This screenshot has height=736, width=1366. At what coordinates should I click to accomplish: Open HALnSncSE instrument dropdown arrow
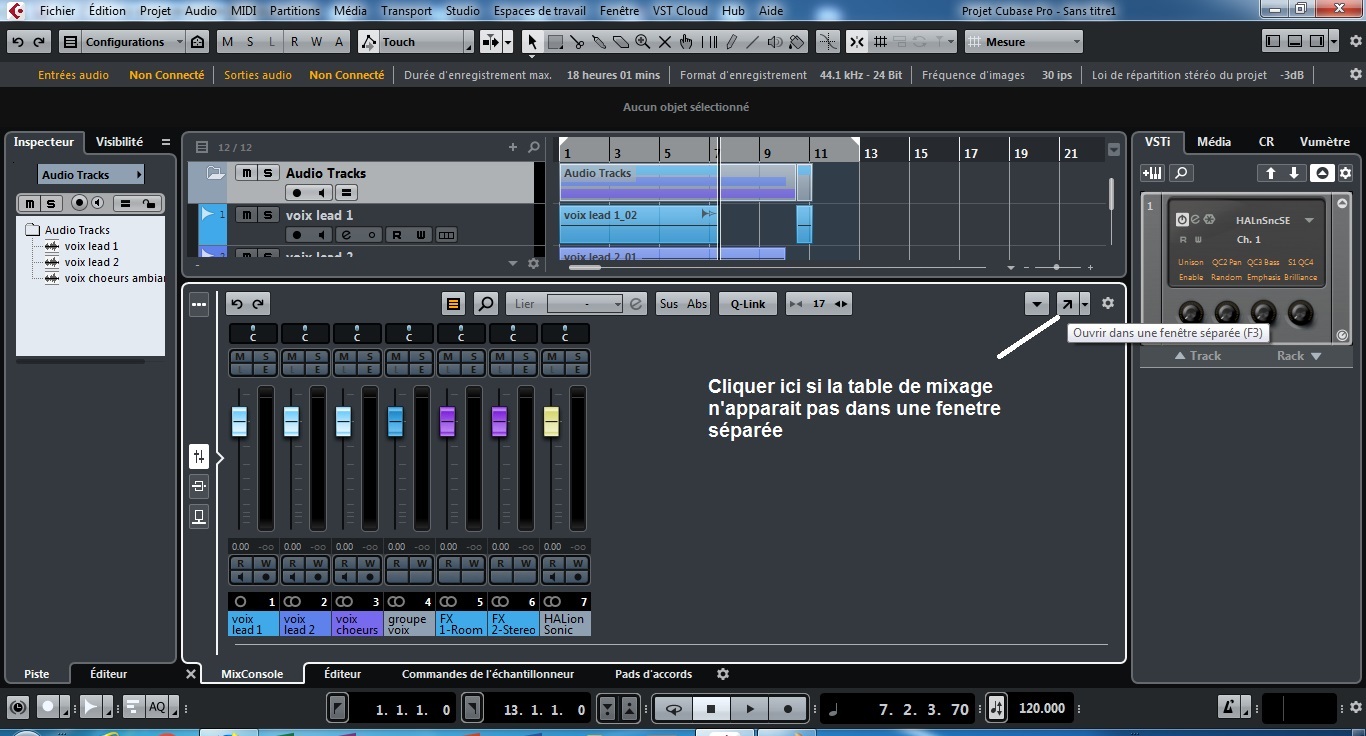[1309, 220]
